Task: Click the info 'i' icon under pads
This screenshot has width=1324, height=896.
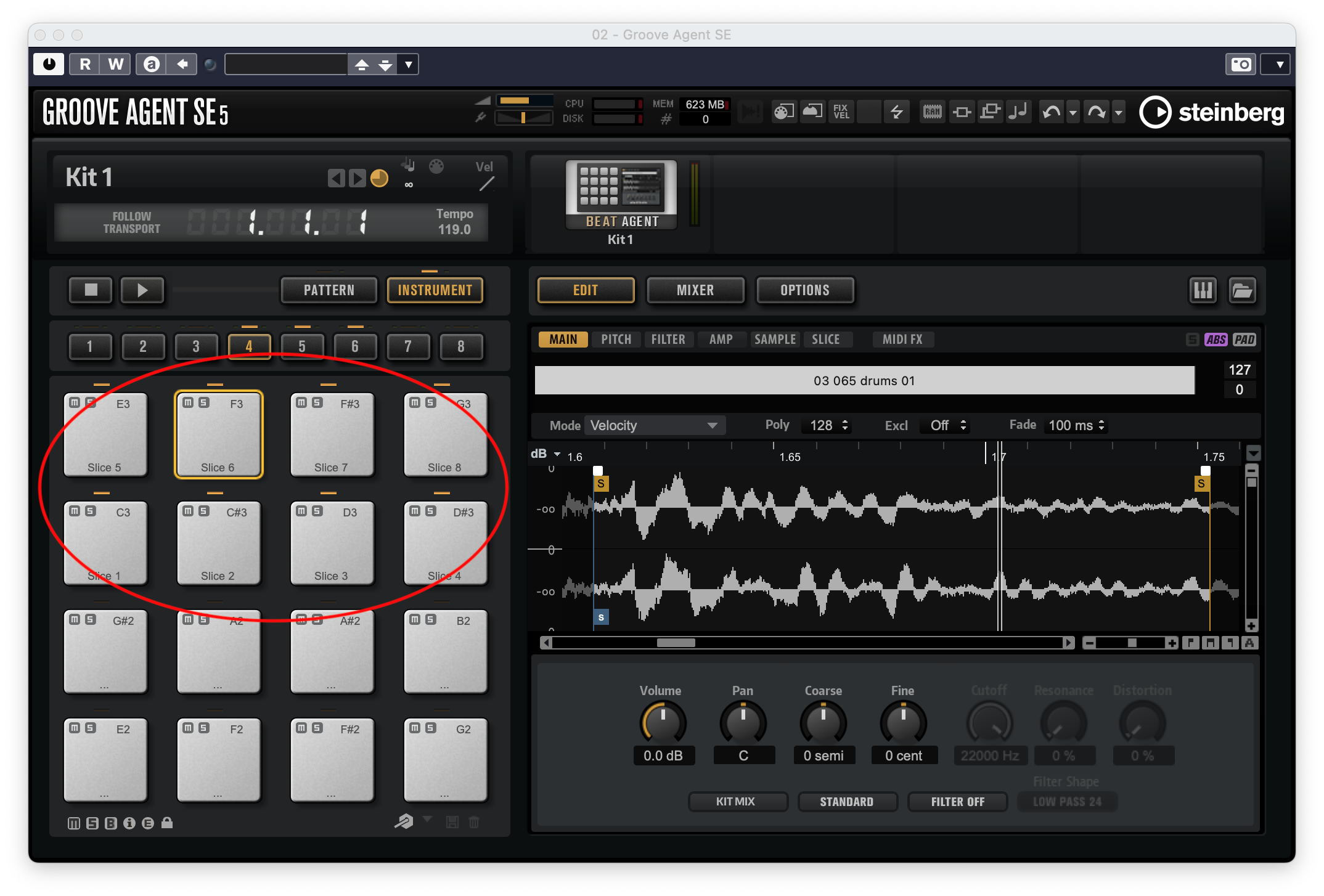Action: [x=129, y=823]
